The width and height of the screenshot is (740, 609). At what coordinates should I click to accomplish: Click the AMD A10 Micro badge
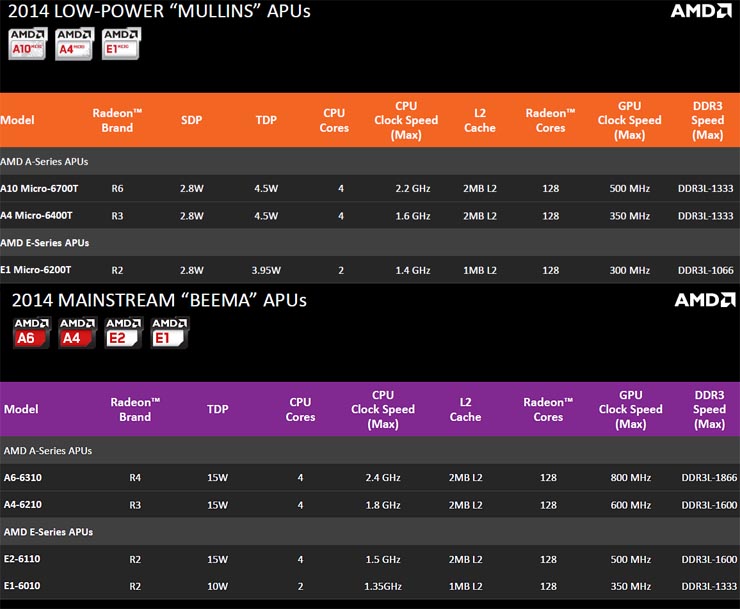(x=28, y=45)
